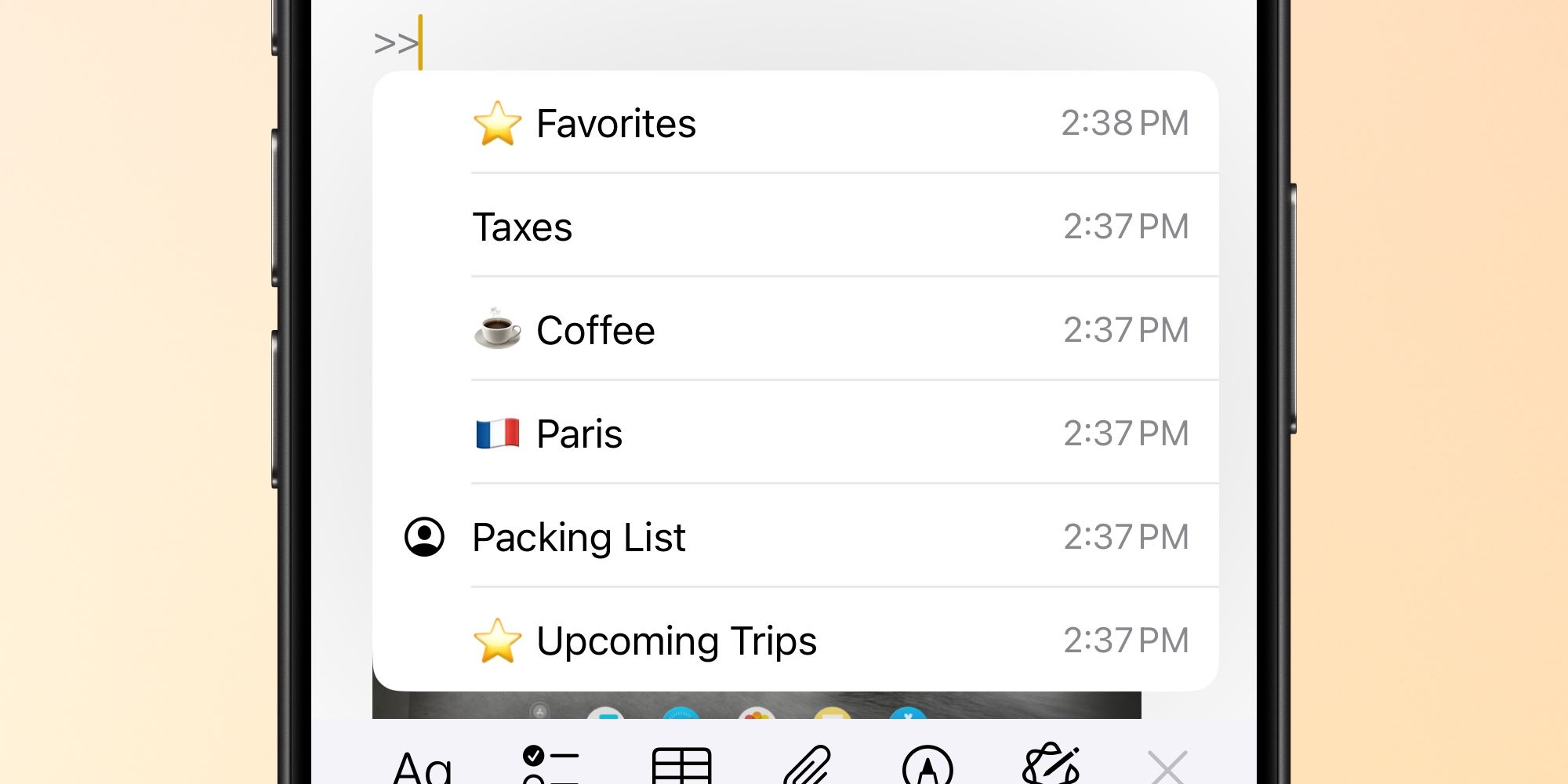Click the star beside Favorites

tap(499, 122)
